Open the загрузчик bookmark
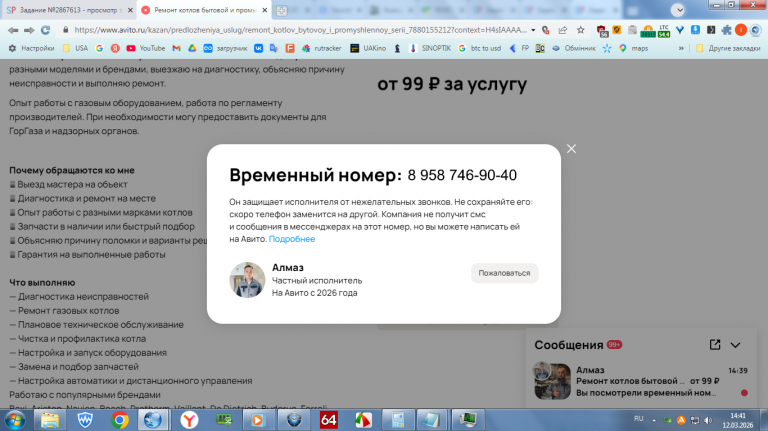 coord(225,48)
